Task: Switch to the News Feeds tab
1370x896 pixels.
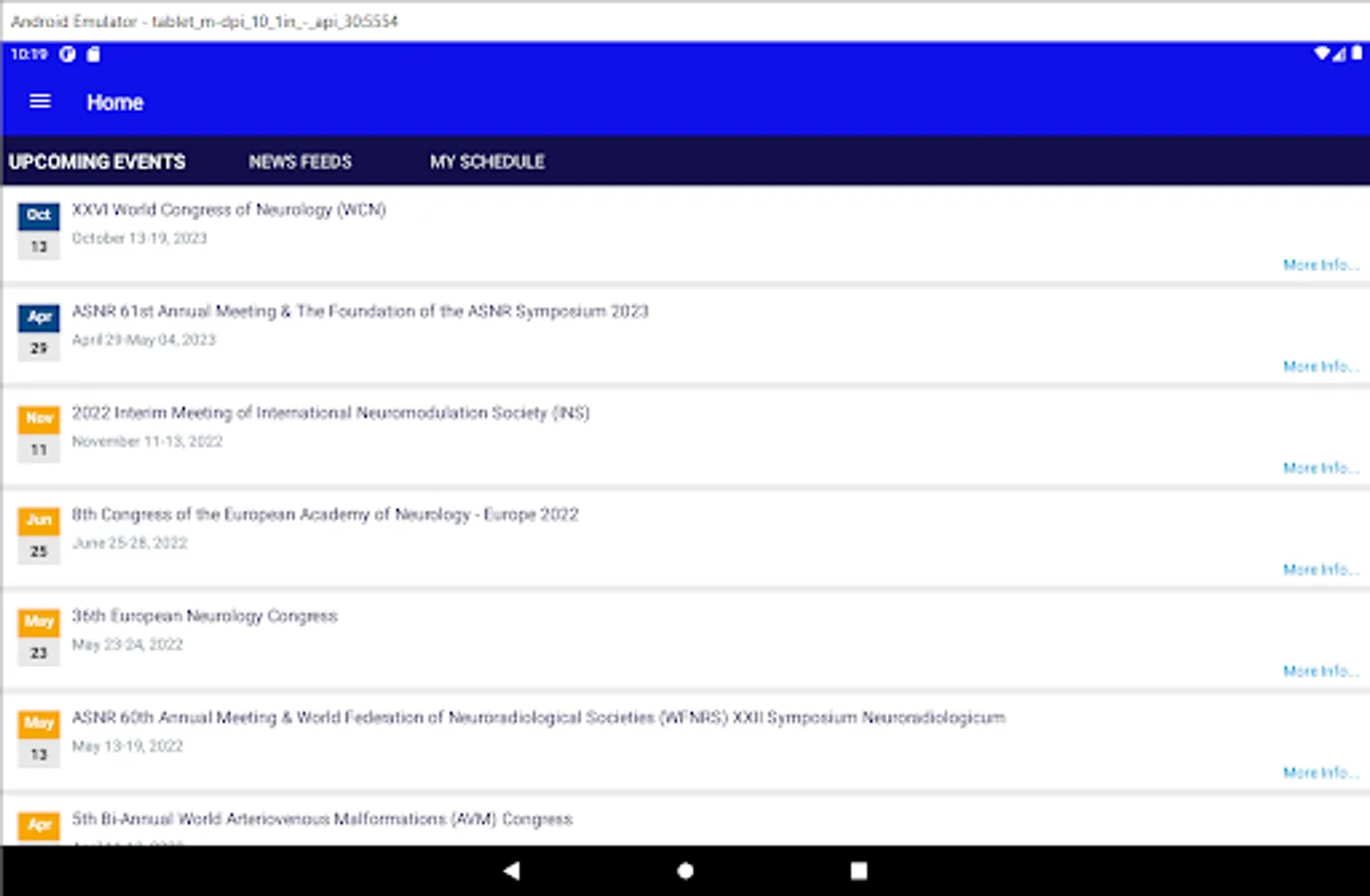Action: click(300, 161)
